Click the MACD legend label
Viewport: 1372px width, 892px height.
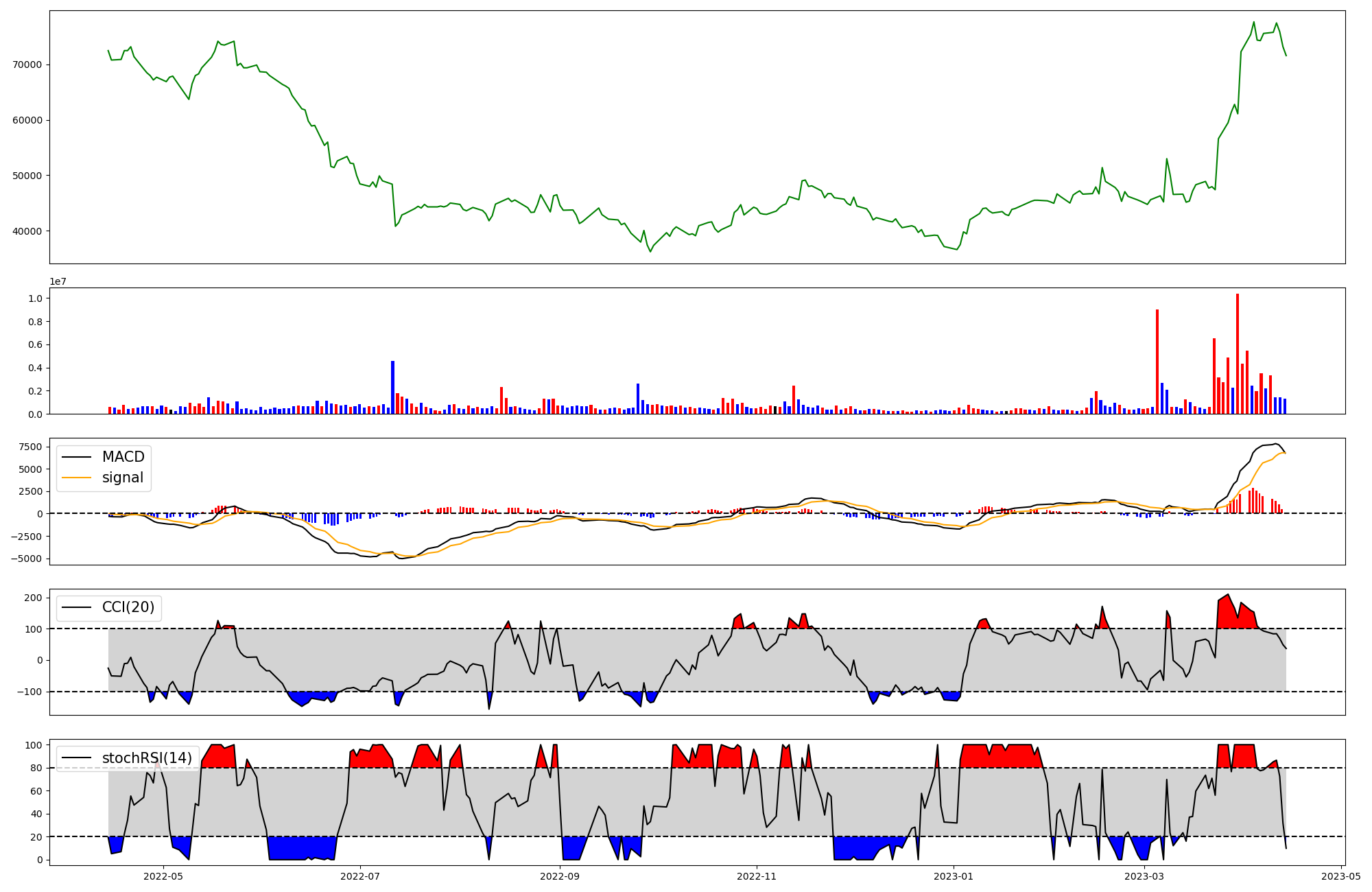pos(123,457)
